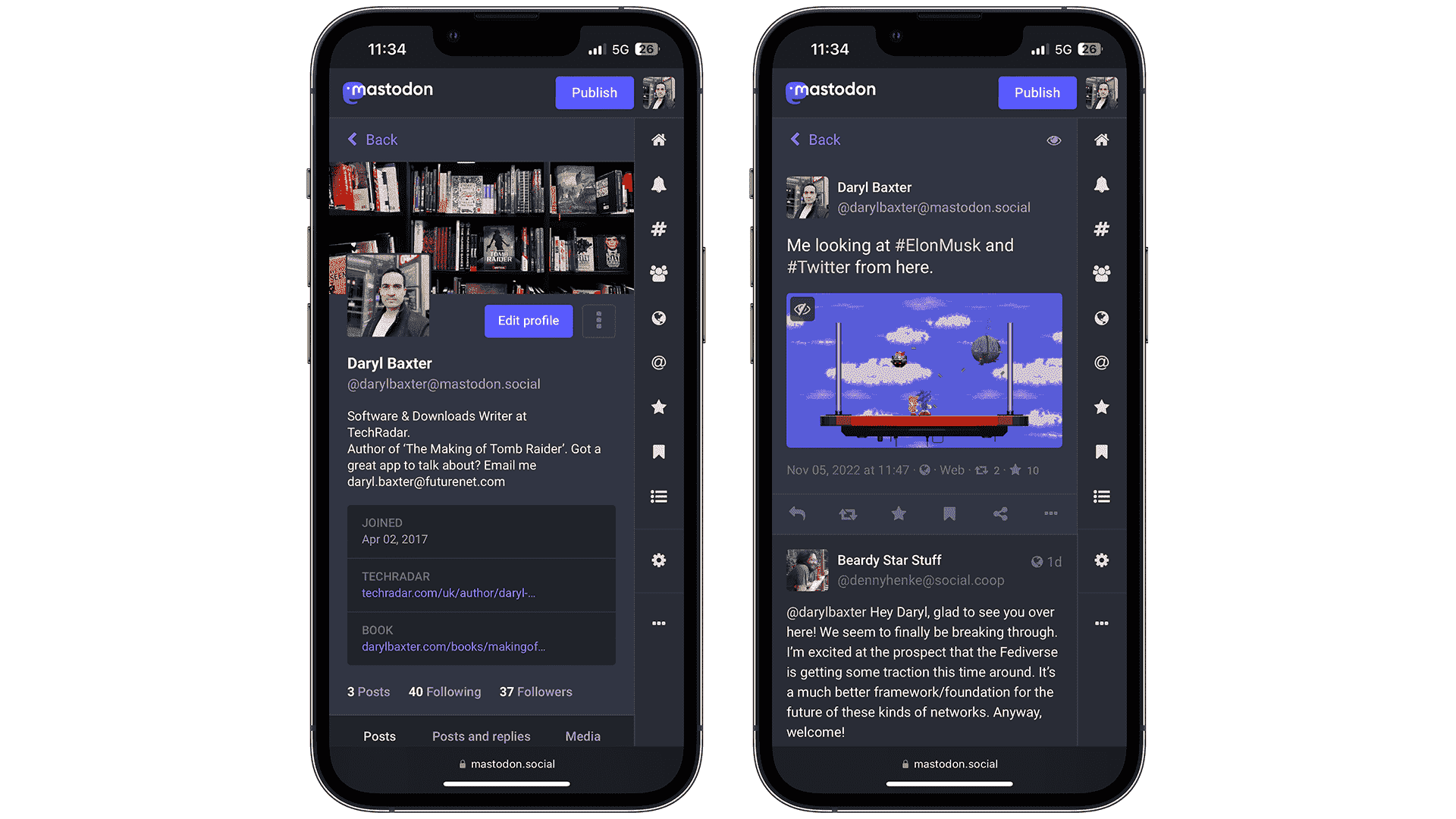Open the overflow menu on right phone sidebar

1101,623
